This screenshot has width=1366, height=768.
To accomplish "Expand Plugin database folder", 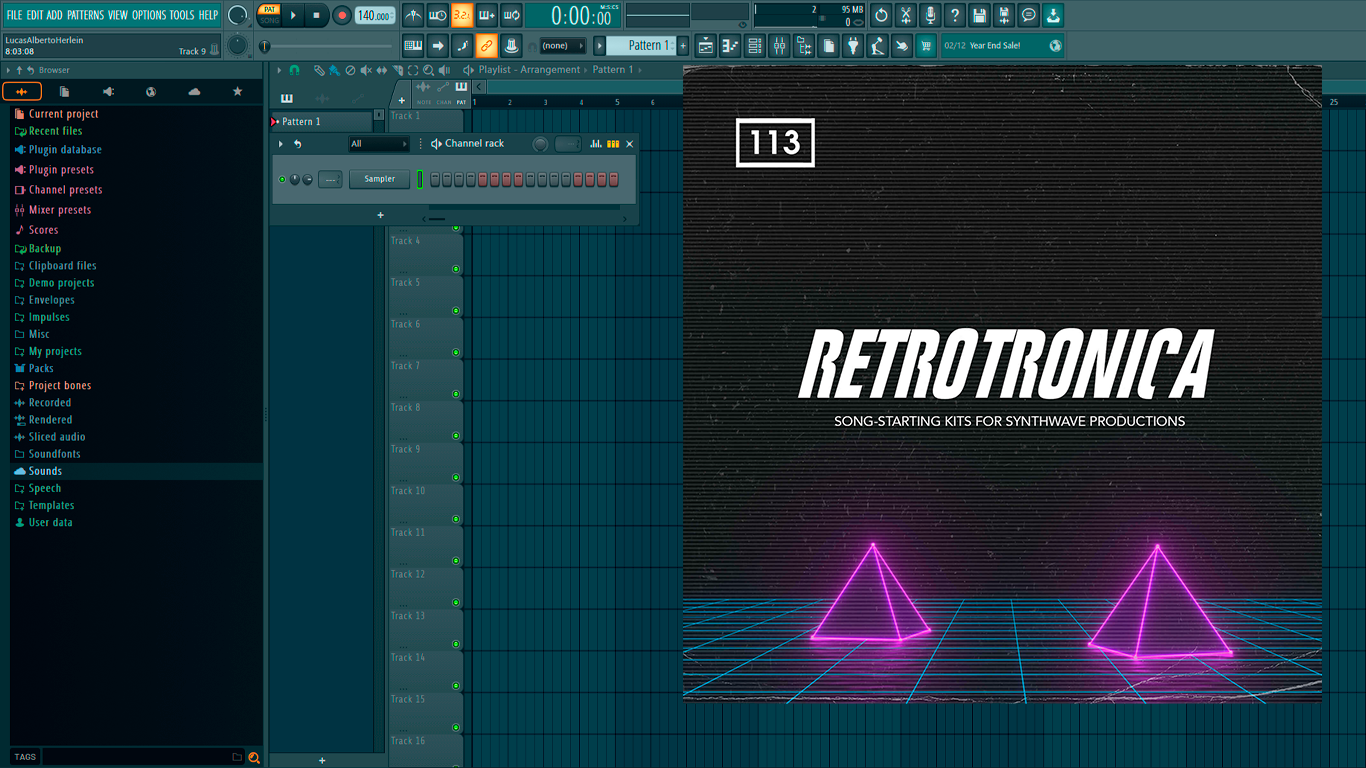I will tap(65, 150).
